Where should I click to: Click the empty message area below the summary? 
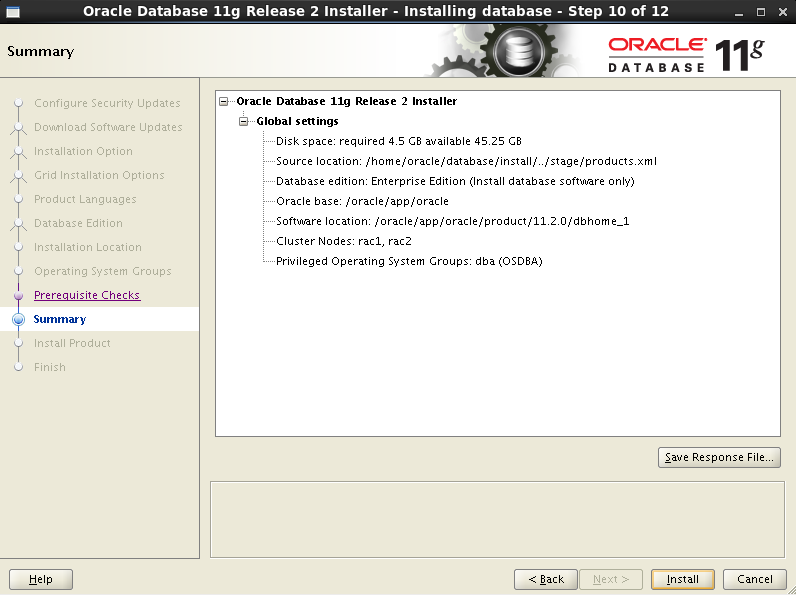coord(498,519)
